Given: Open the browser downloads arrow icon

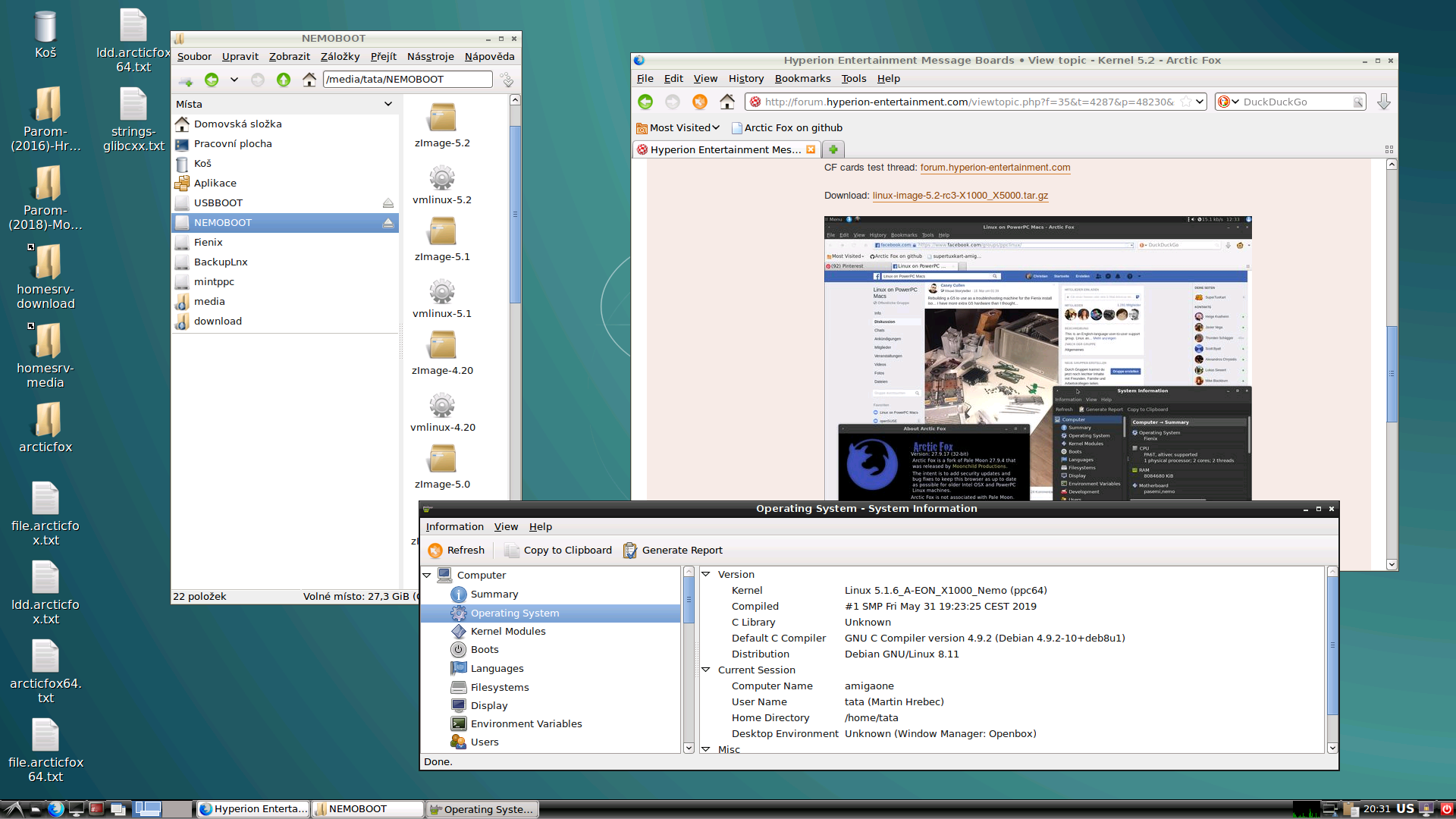Looking at the screenshot, I should (x=1383, y=102).
